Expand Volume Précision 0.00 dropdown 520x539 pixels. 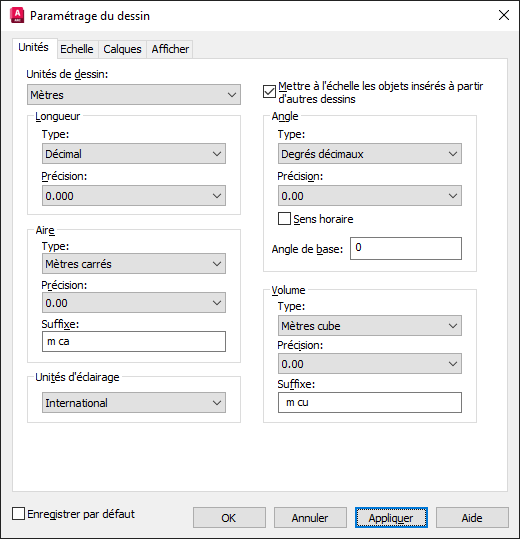(369, 364)
